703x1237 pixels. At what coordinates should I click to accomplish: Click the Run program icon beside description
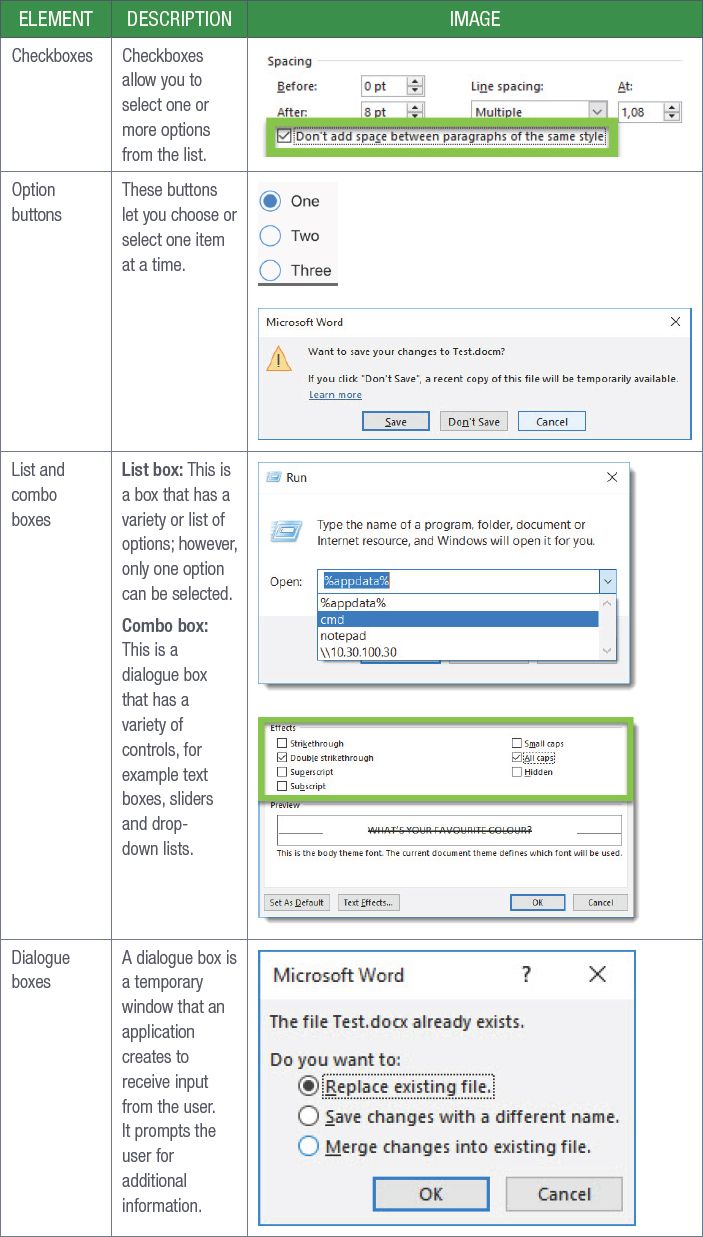pyautogui.click(x=285, y=533)
